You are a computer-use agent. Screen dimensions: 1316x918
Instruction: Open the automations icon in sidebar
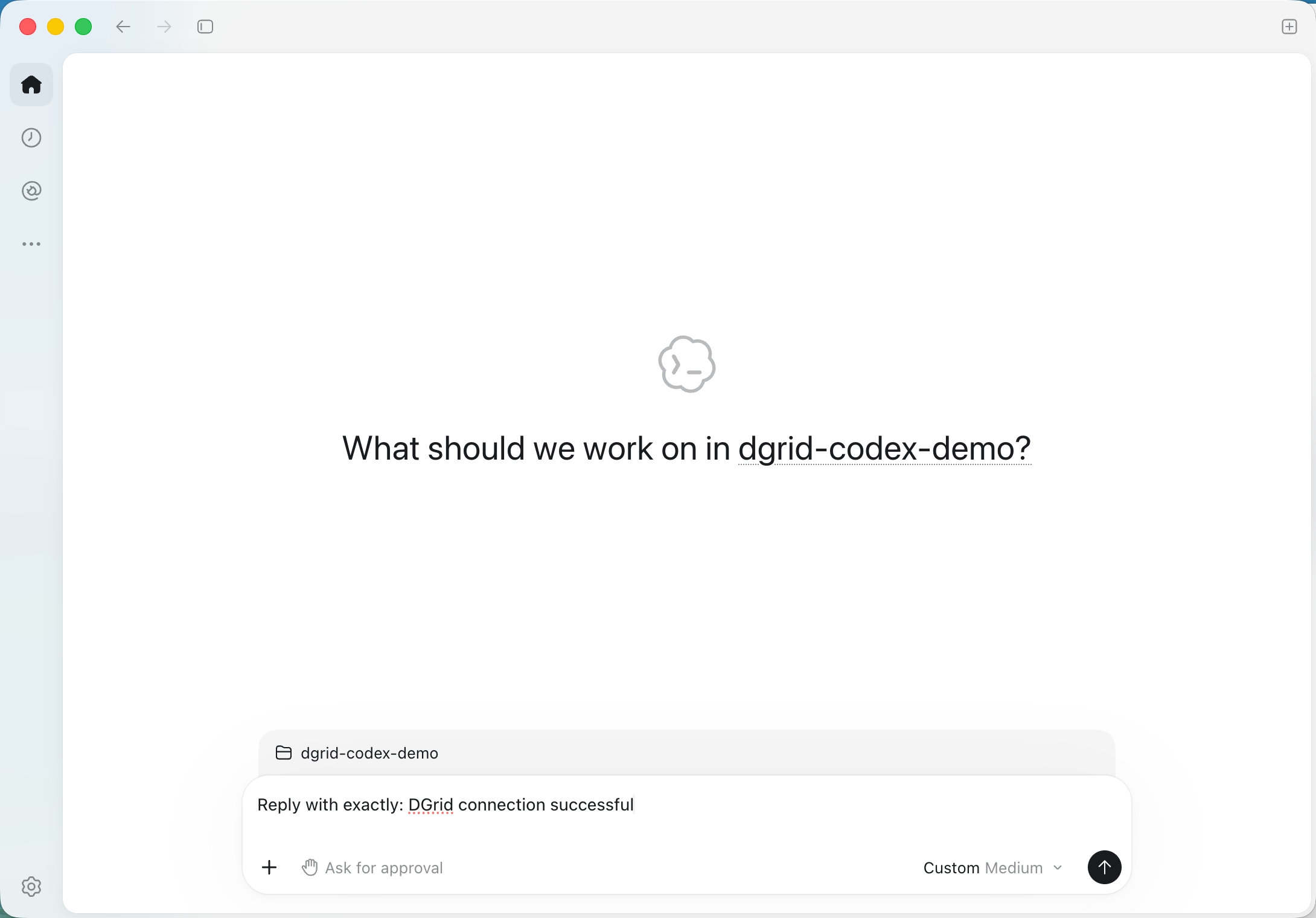31,191
